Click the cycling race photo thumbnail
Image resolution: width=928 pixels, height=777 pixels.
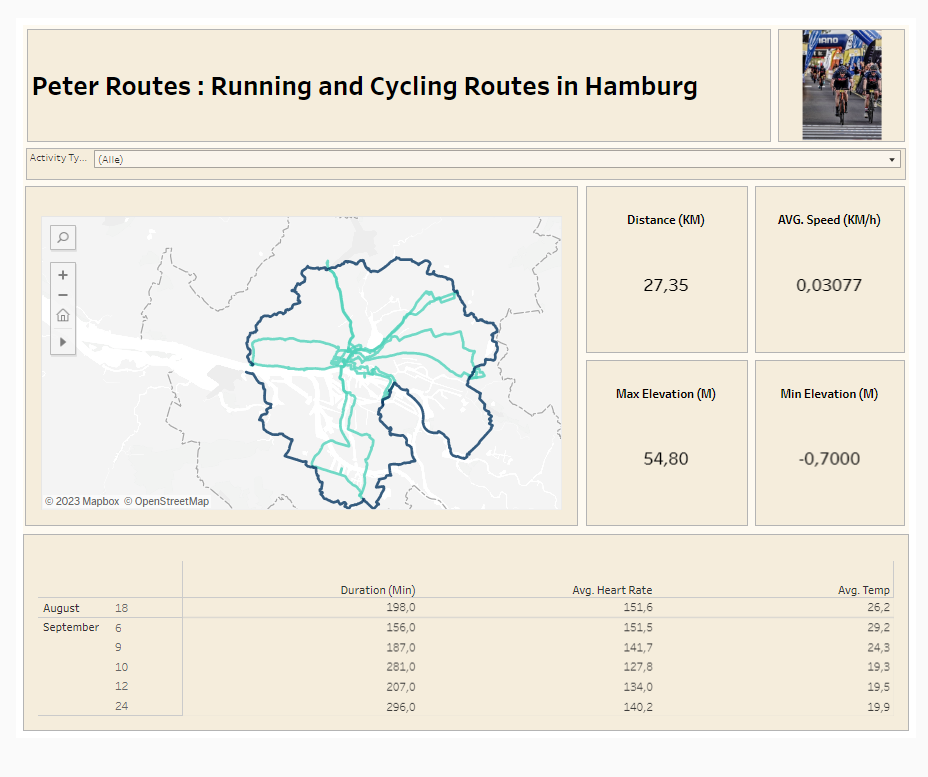pos(841,84)
